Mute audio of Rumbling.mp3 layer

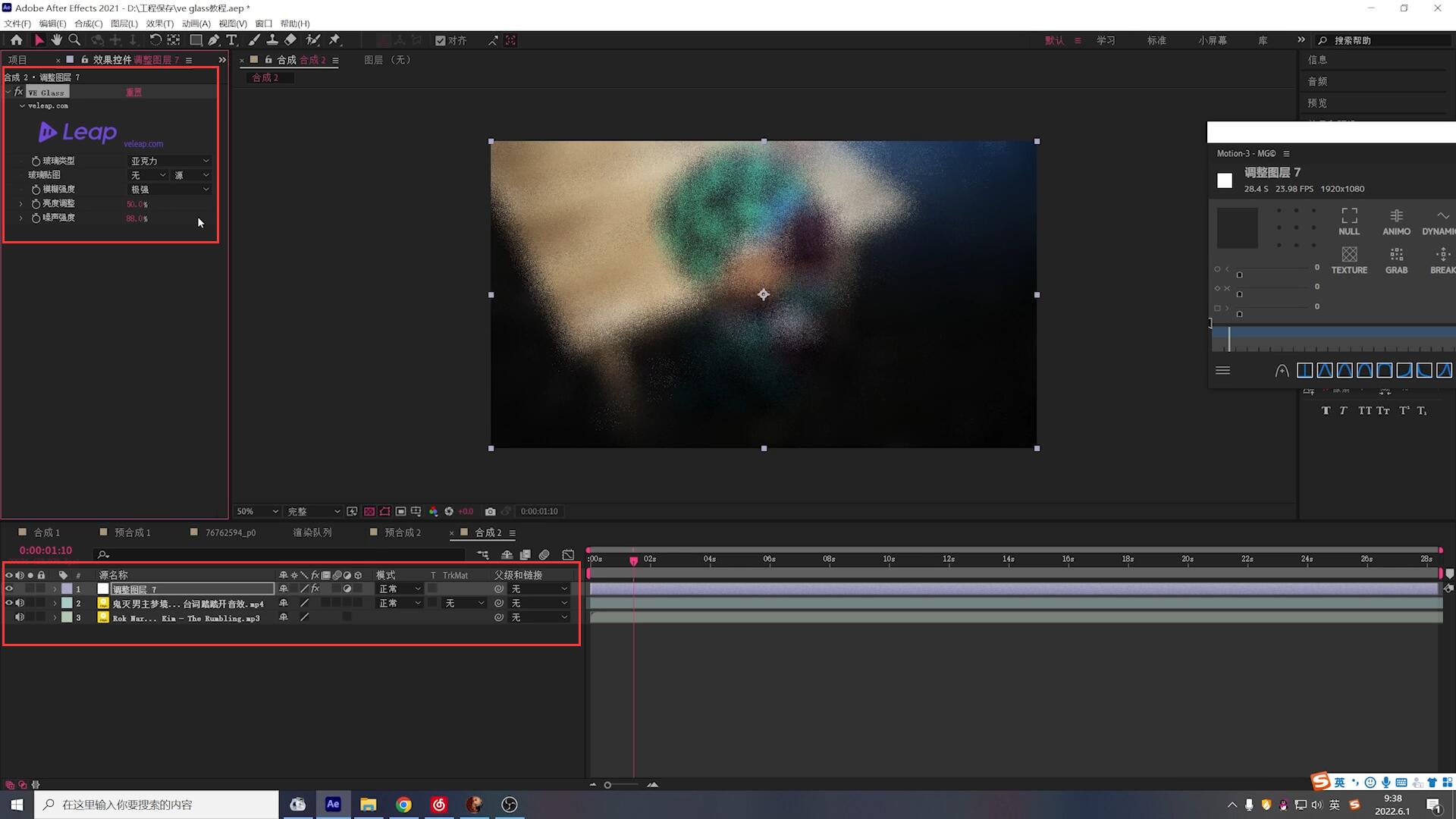20,618
